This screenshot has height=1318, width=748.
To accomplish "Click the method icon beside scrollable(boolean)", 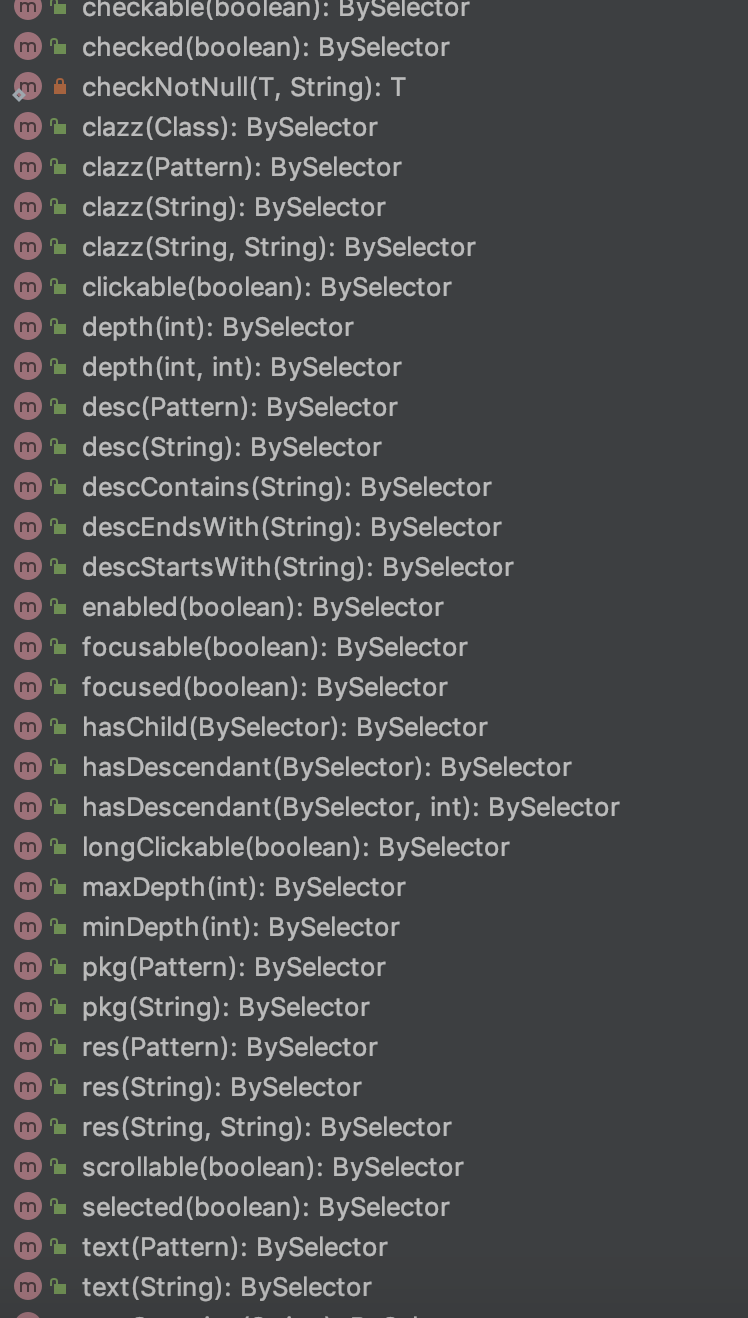I will [x=28, y=1167].
